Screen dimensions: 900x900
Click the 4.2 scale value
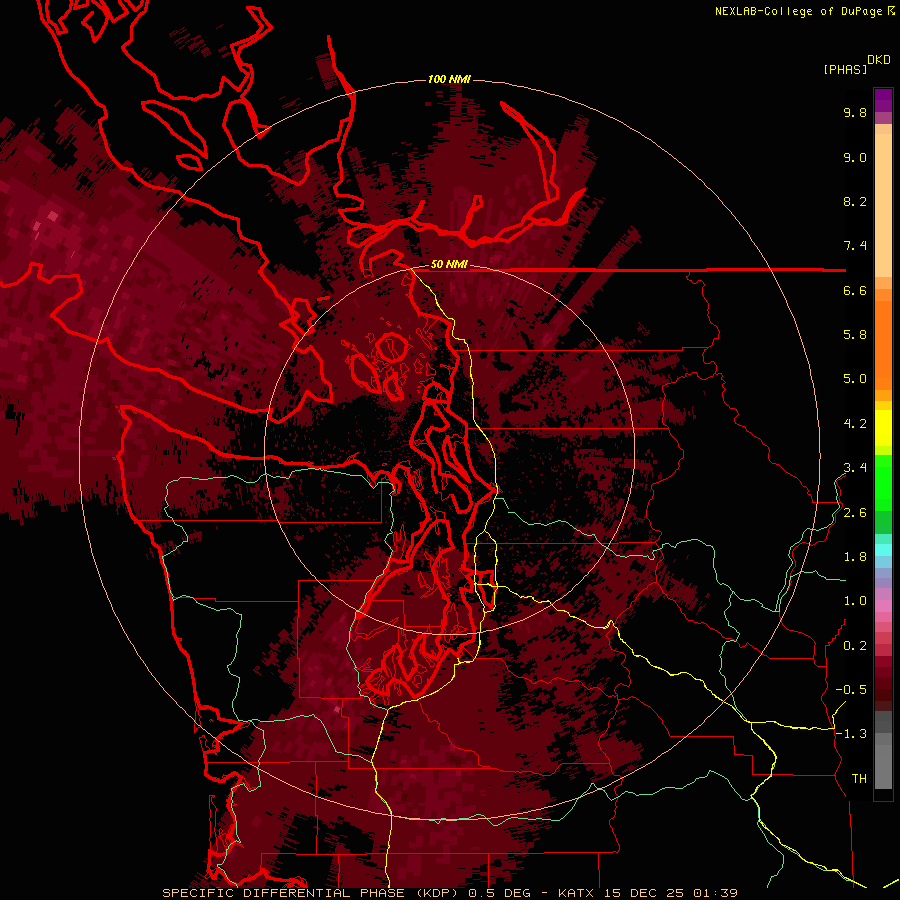(855, 424)
